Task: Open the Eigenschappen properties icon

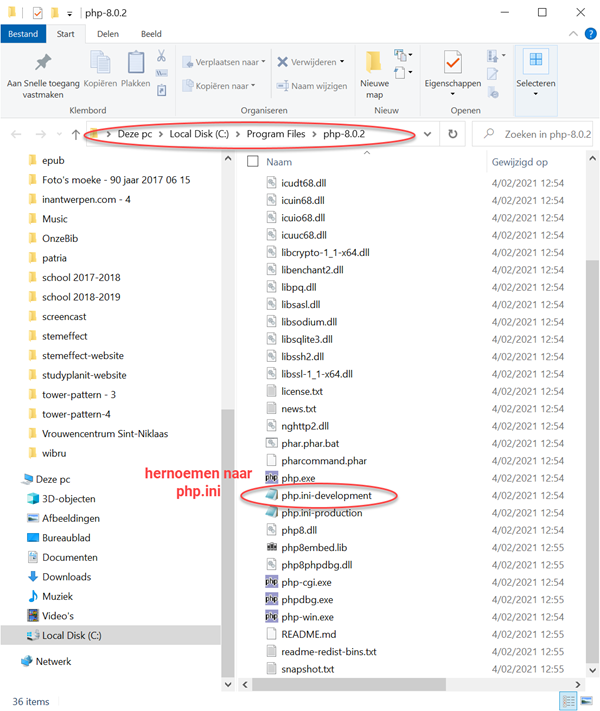Action: (x=453, y=62)
